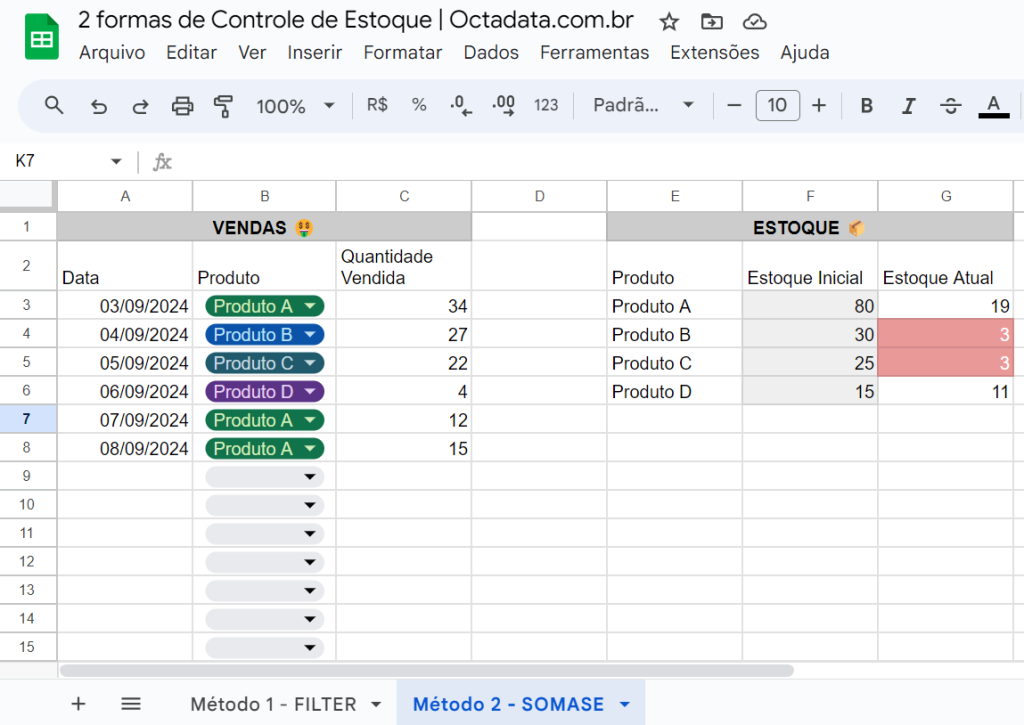Screen dimensions: 1024x725
Task: Format as currency with R$ button
Action: tap(377, 105)
